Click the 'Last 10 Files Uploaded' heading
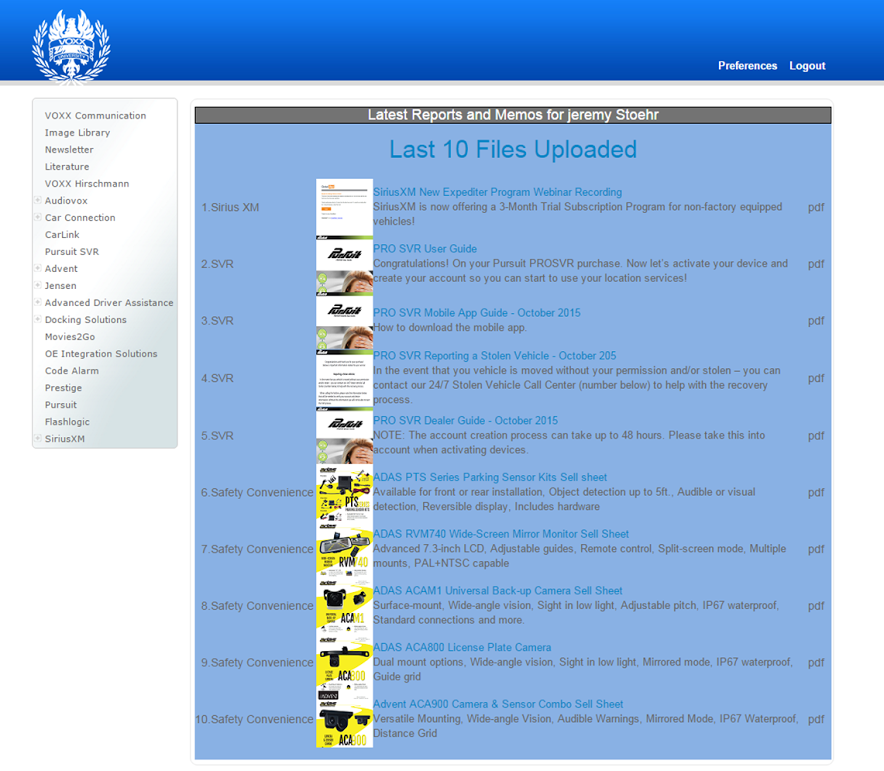Screen dimensions: 884x771 513,149
